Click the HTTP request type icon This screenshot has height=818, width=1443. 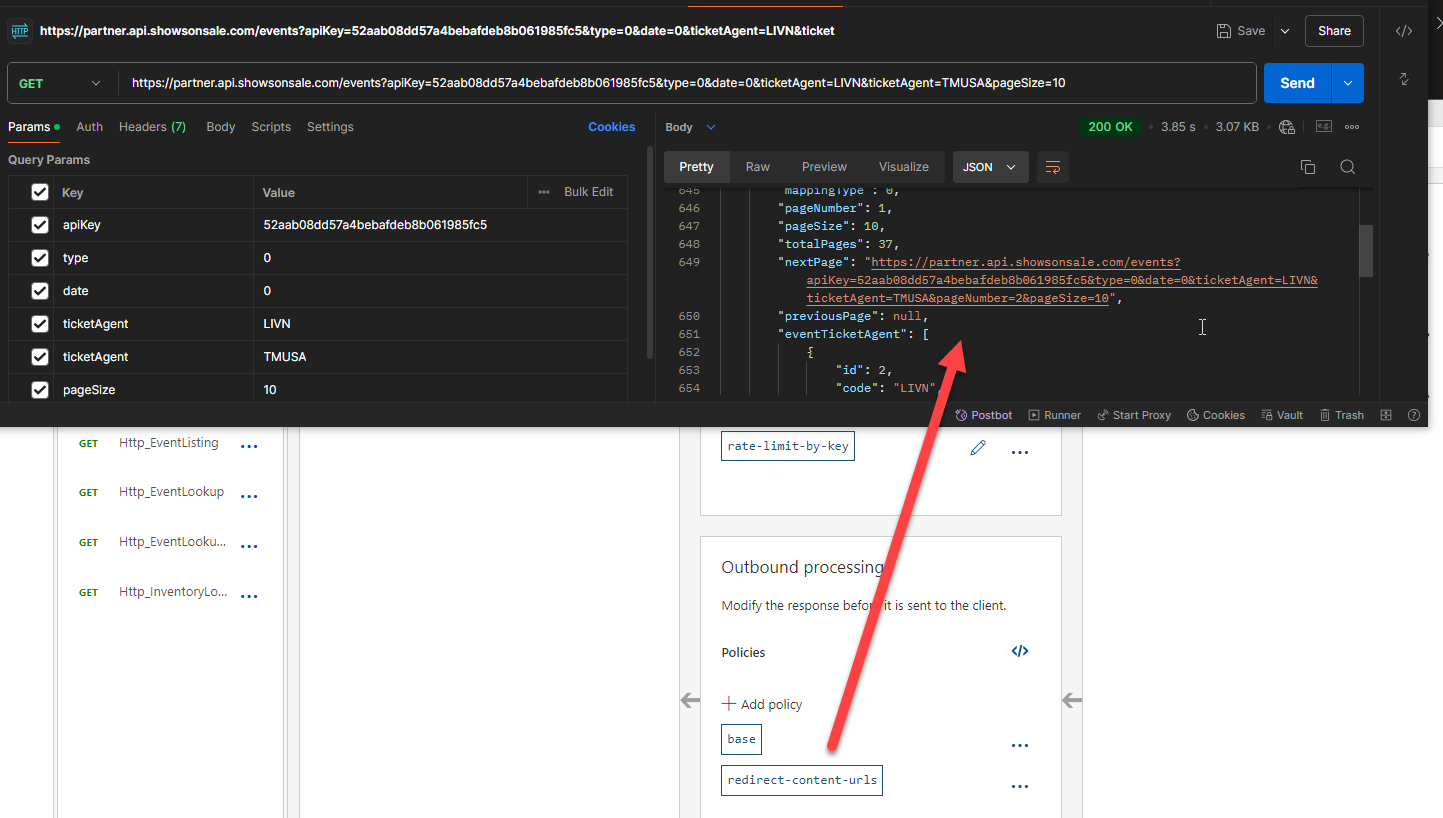(x=20, y=31)
